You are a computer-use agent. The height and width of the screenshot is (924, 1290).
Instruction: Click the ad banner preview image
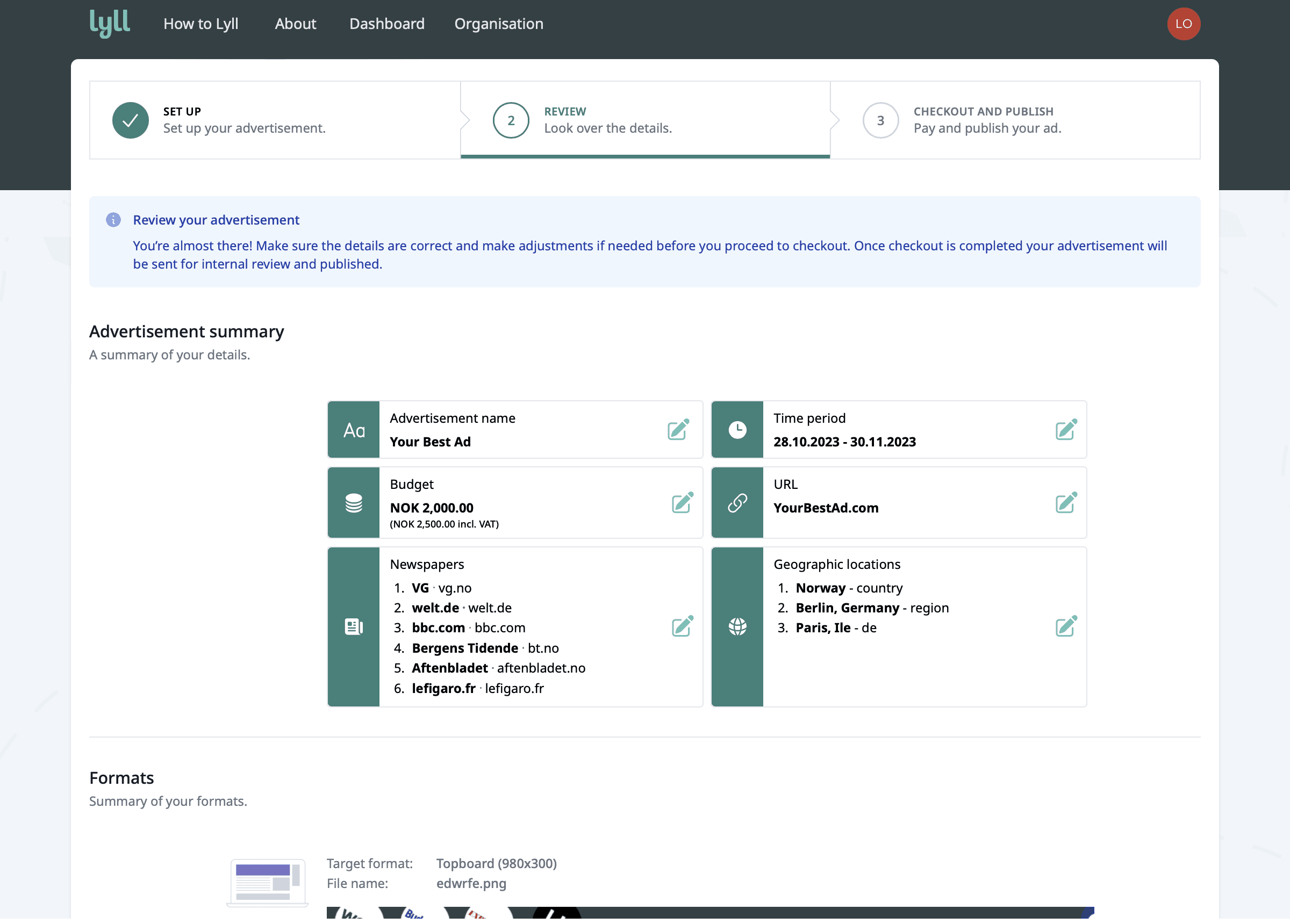[710, 912]
